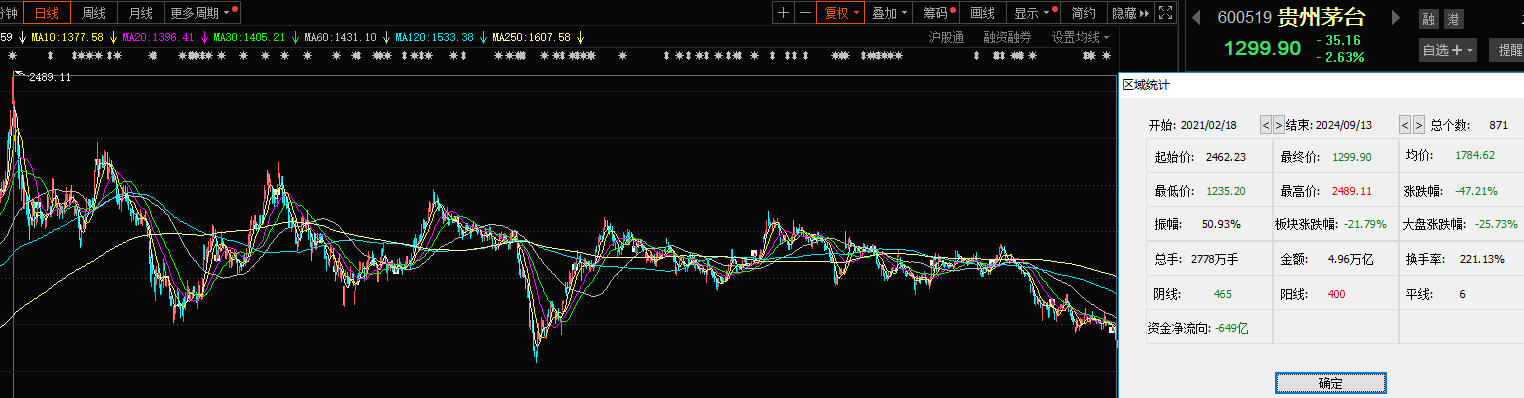Open the 叠加 overlay dropdown

[x=889, y=13]
